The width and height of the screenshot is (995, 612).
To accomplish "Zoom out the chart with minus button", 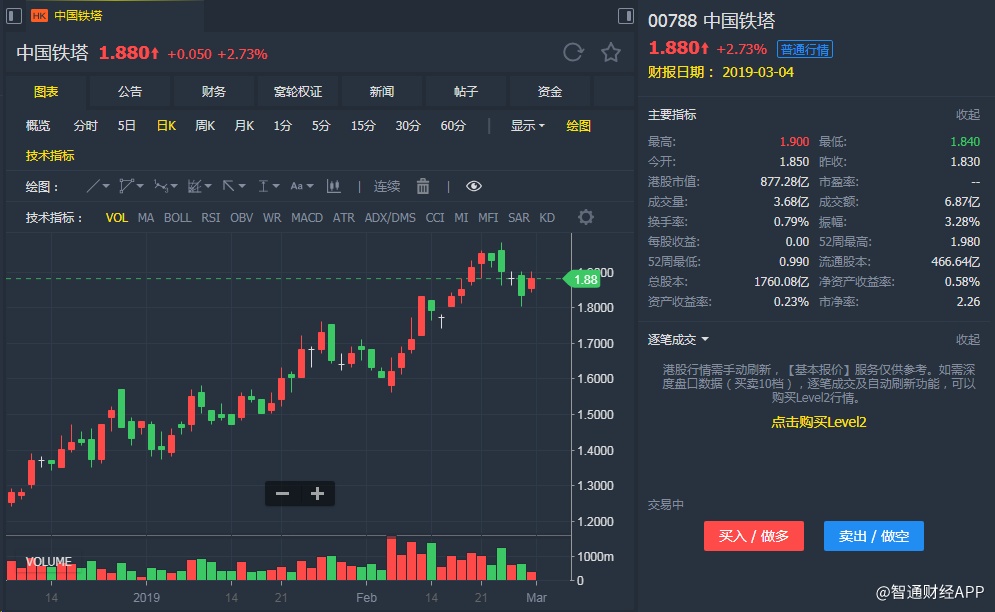I will (283, 493).
